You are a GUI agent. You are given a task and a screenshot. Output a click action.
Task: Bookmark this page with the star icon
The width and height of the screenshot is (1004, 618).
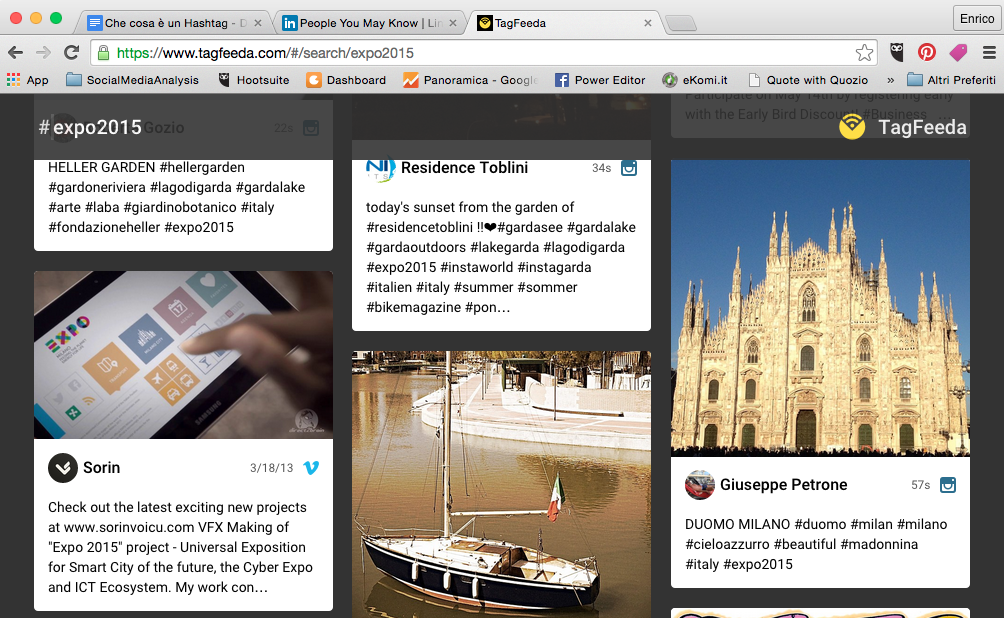coord(864,53)
